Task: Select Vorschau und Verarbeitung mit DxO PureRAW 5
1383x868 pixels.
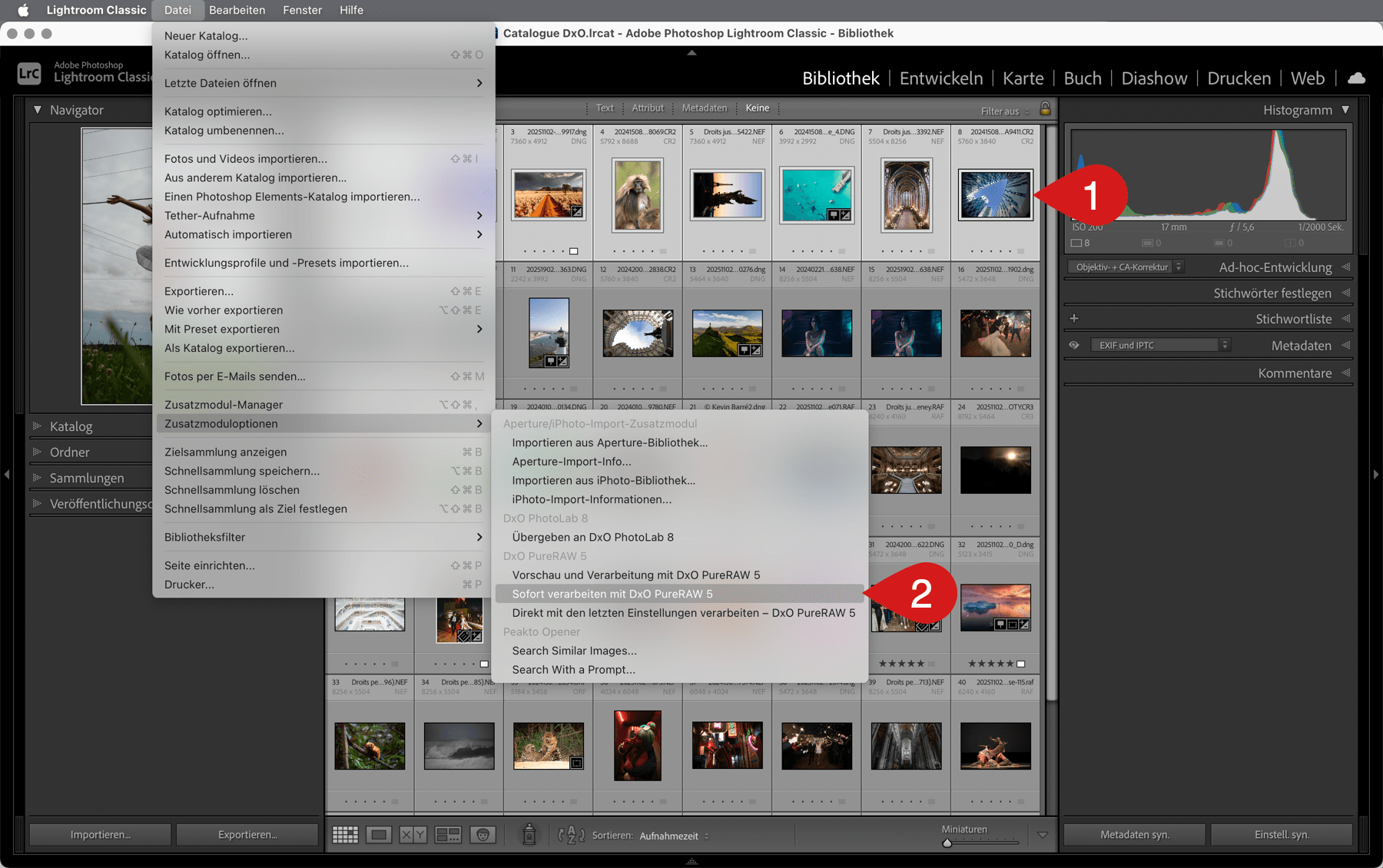Action: pyautogui.click(x=680, y=575)
